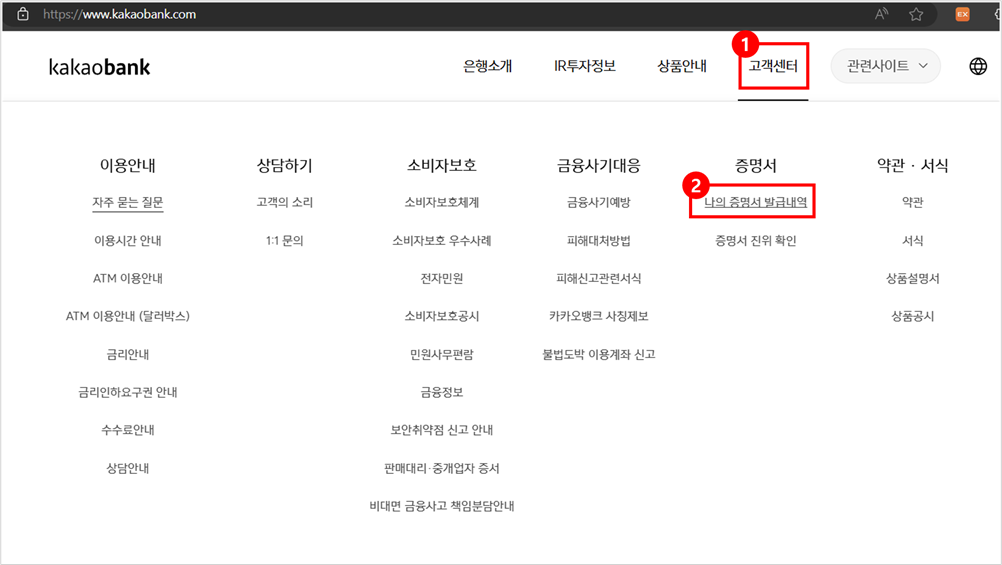Open the 은행소개 menu
The width and height of the screenshot is (1002, 565).
[x=488, y=66]
